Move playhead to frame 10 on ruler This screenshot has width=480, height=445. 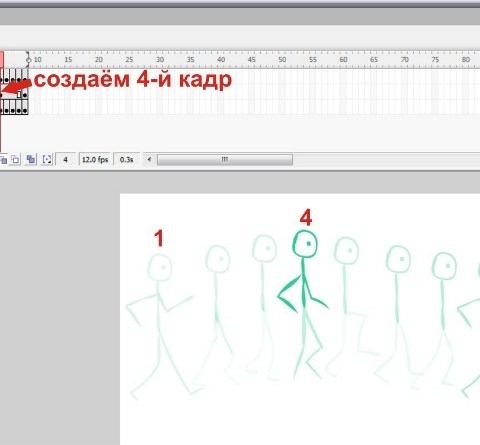(38, 60)
